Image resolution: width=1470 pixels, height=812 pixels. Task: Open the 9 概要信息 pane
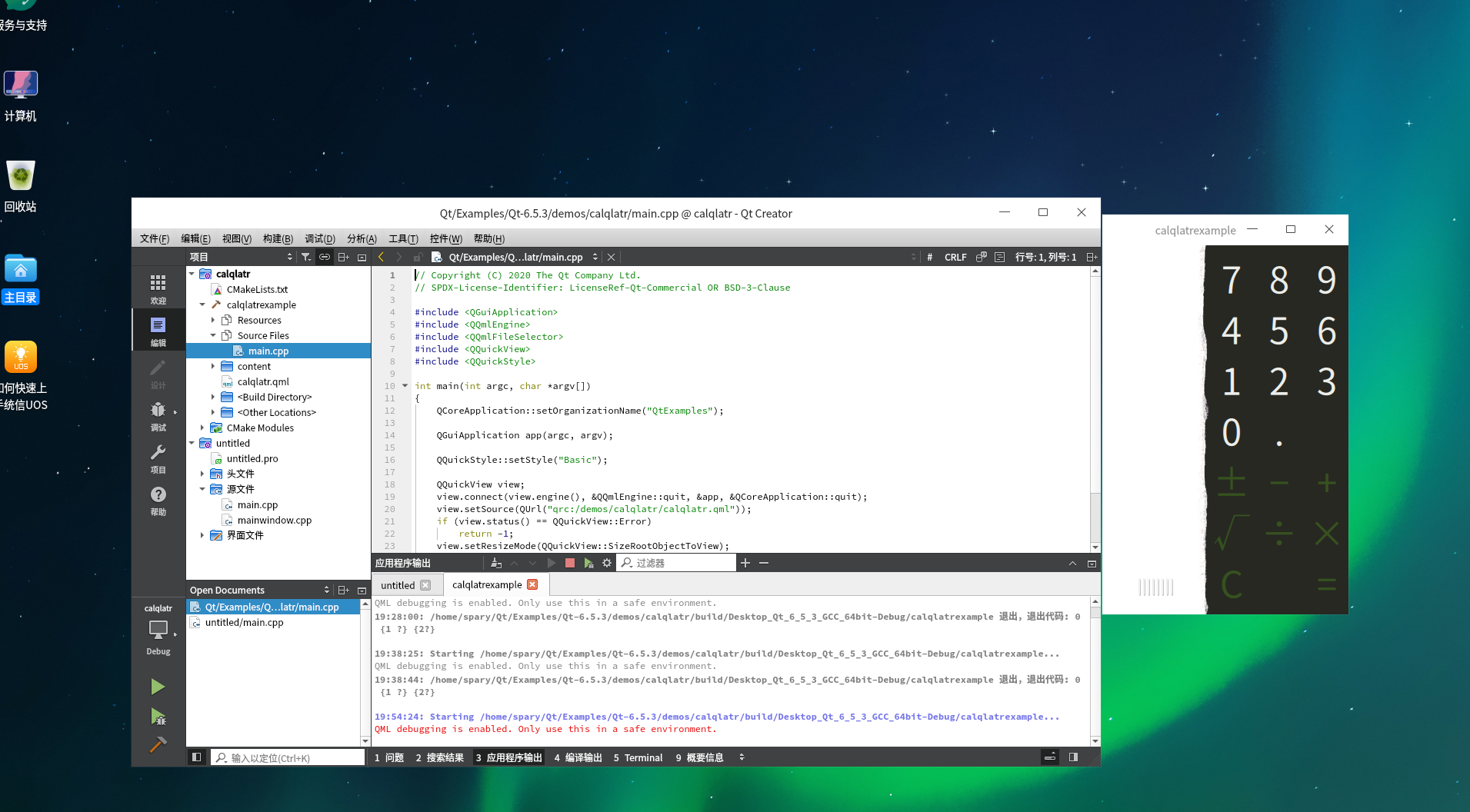(x=699, y=757)
